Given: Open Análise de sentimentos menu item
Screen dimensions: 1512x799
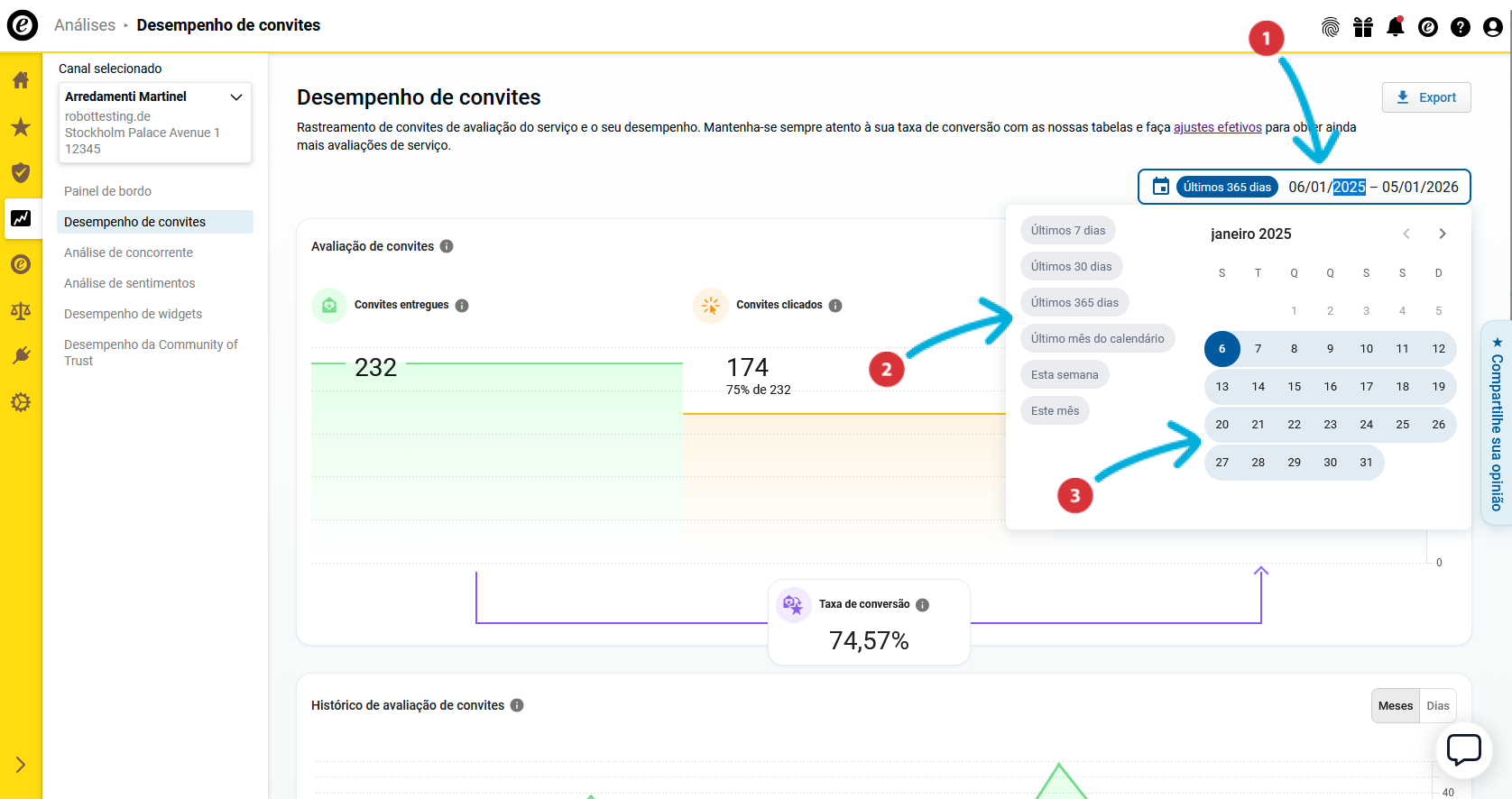Looking at the screenshot, I should (129, 283).
